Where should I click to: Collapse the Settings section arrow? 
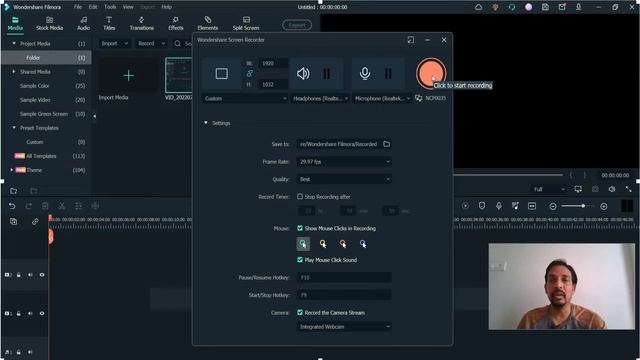click(206, 123)
